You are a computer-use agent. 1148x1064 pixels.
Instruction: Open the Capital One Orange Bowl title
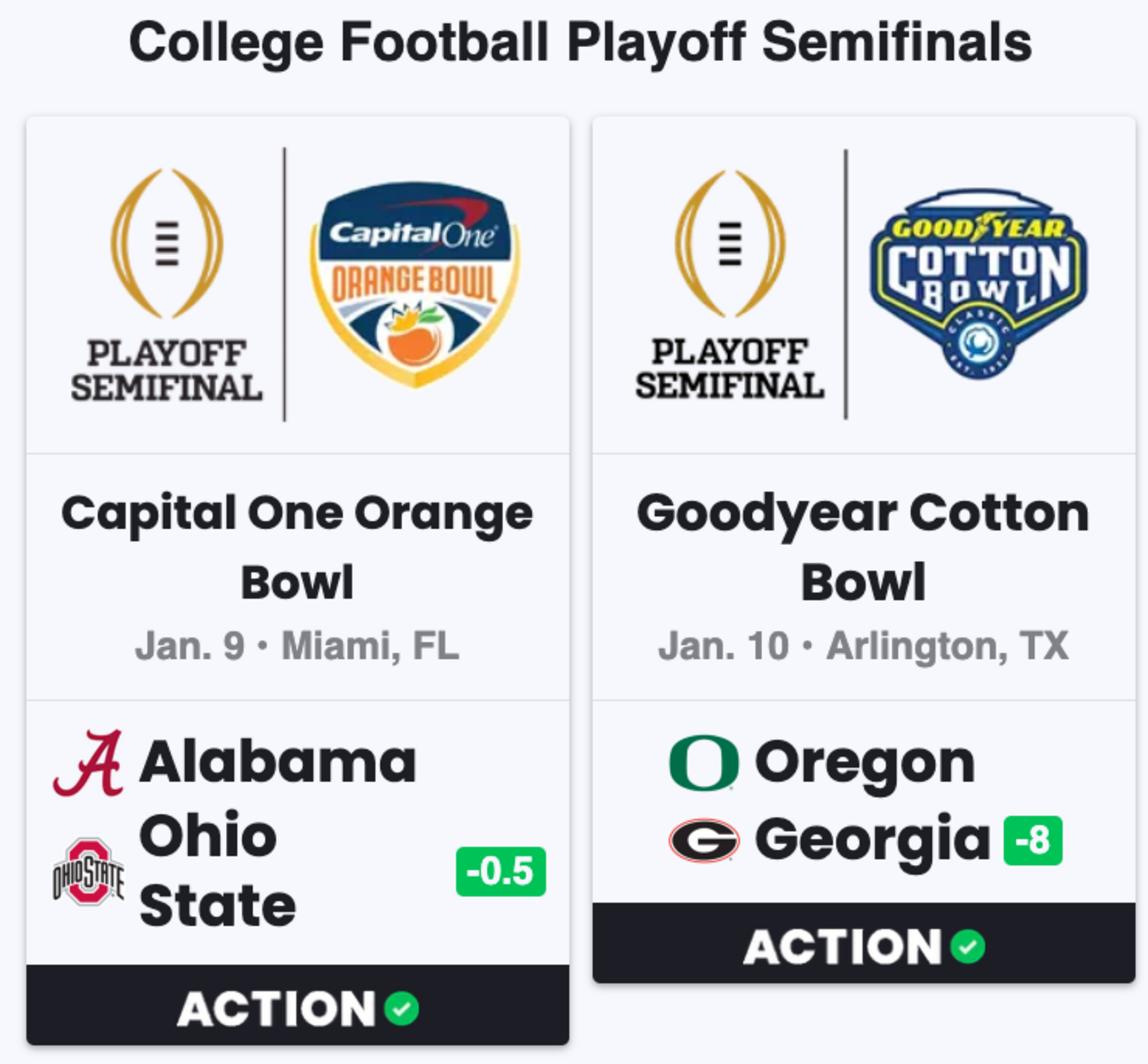(x=298, y=547)
